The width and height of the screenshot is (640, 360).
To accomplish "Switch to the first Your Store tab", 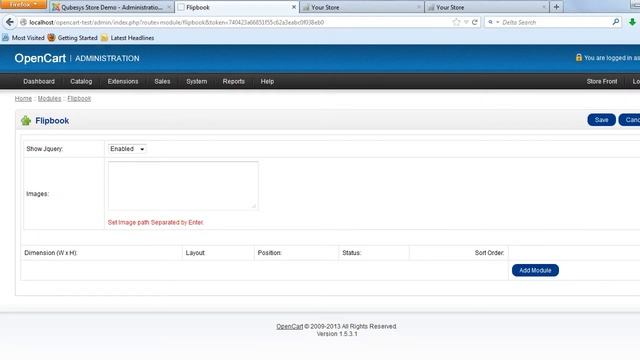I will pyautogui.click(x=362, y=7).
